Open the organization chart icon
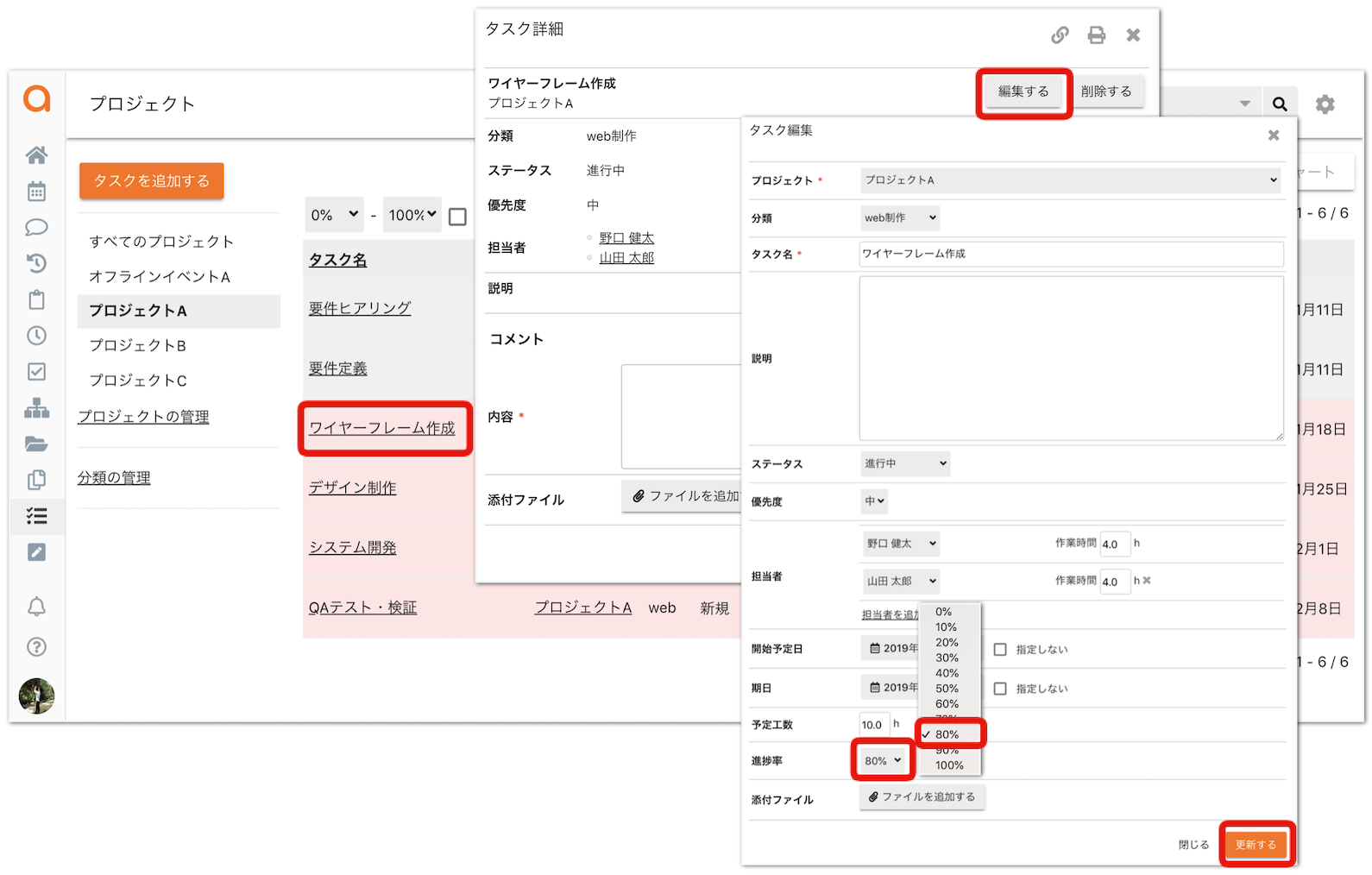 (x=36, y=407)
